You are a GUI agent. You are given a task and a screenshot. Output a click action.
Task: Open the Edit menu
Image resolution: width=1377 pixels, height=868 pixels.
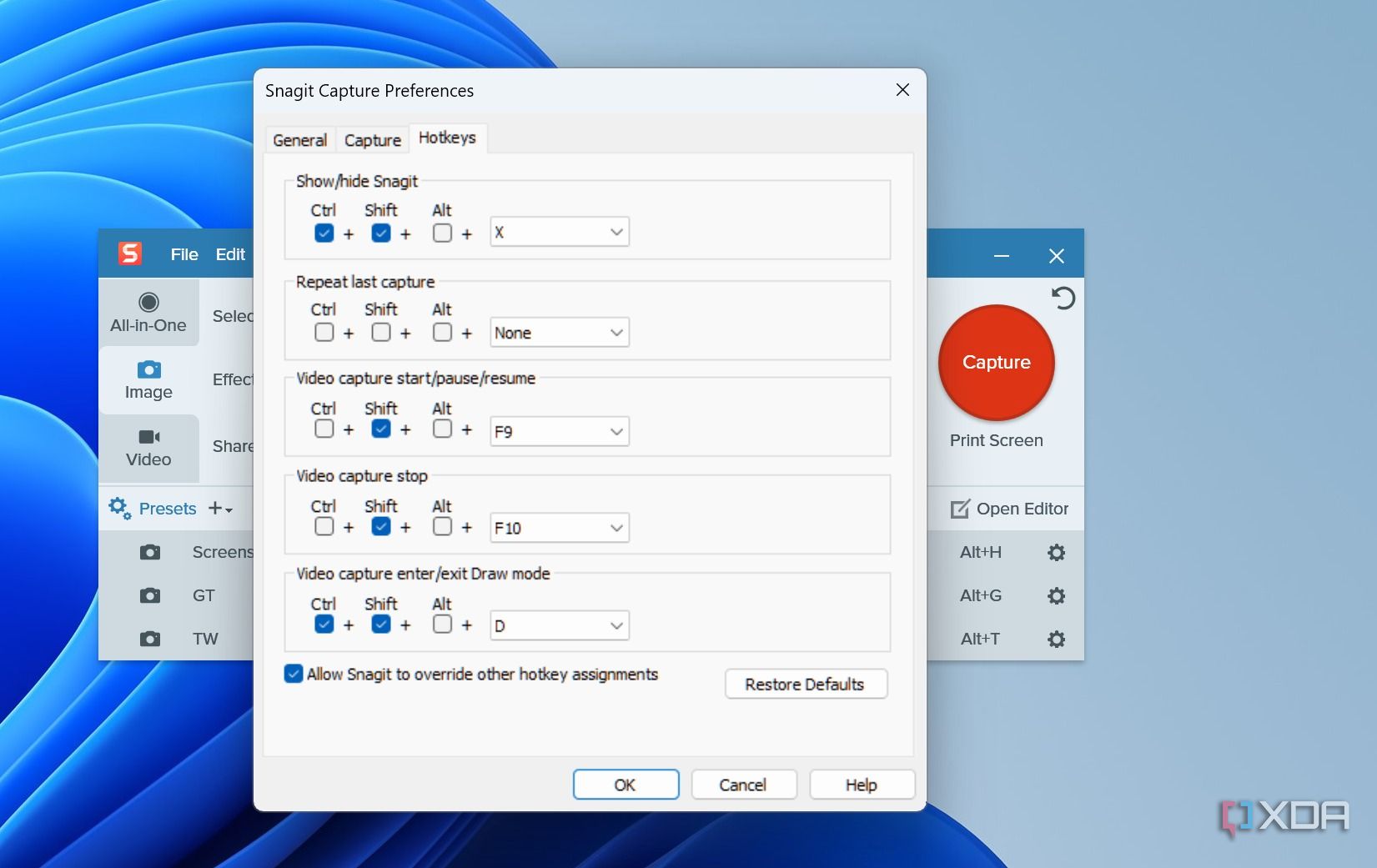coord(230,254)
